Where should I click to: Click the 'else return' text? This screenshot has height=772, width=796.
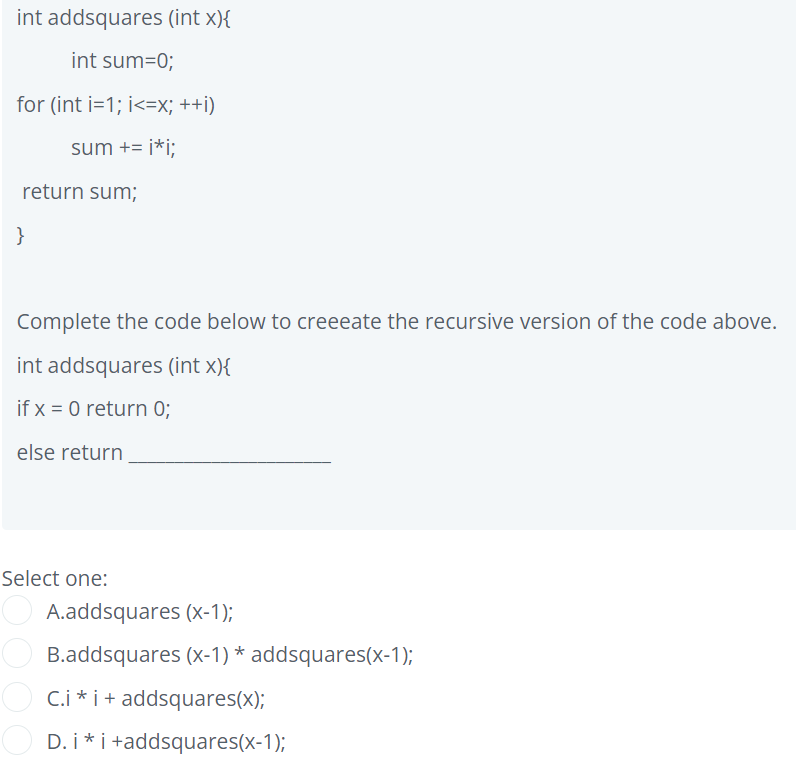pos(70,452)
